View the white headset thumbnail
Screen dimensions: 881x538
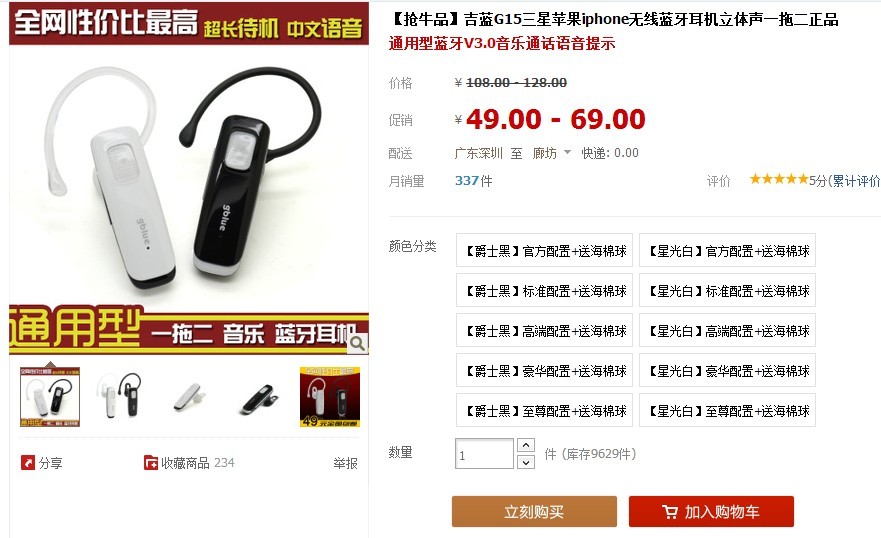(189, 396)
